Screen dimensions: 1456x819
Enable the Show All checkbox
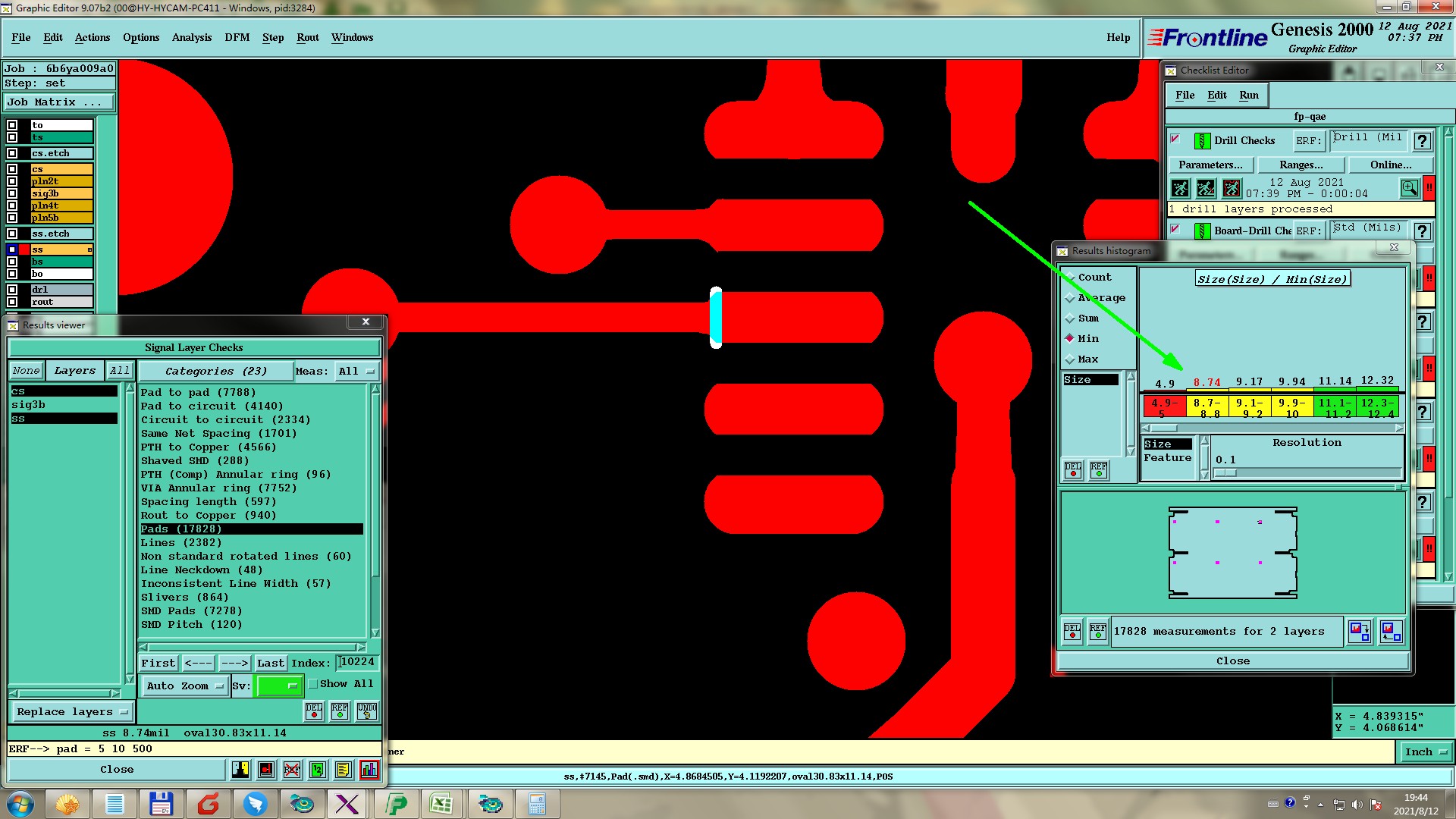pyautogui.click(x=312, y=684)
